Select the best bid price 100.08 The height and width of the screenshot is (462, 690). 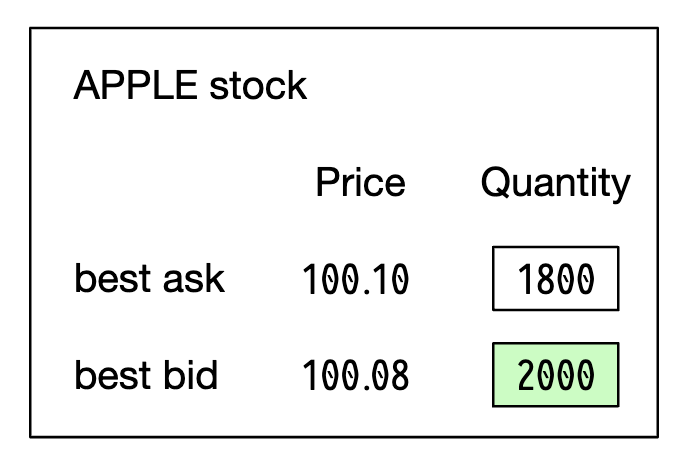pyautogui.click(x=355, y=376)
